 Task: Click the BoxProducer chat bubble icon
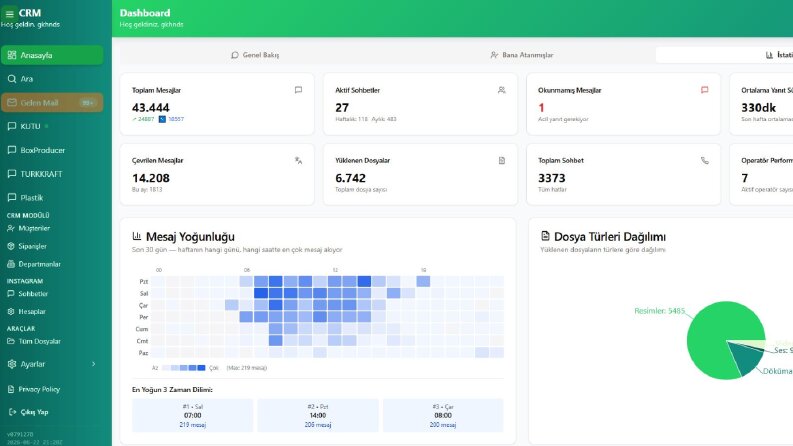tap(12, 150)
